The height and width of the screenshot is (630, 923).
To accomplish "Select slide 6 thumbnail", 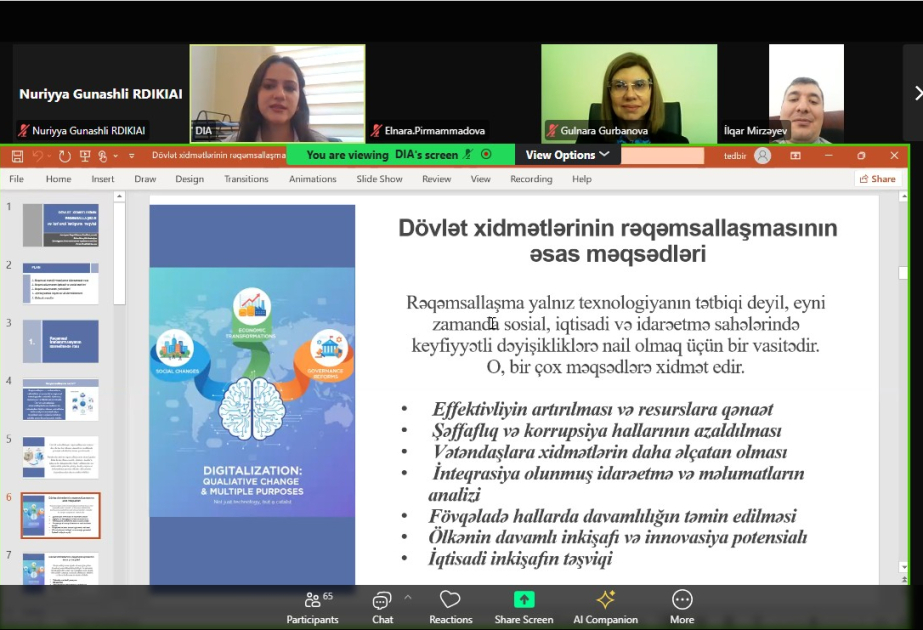I will click(61, 516).
